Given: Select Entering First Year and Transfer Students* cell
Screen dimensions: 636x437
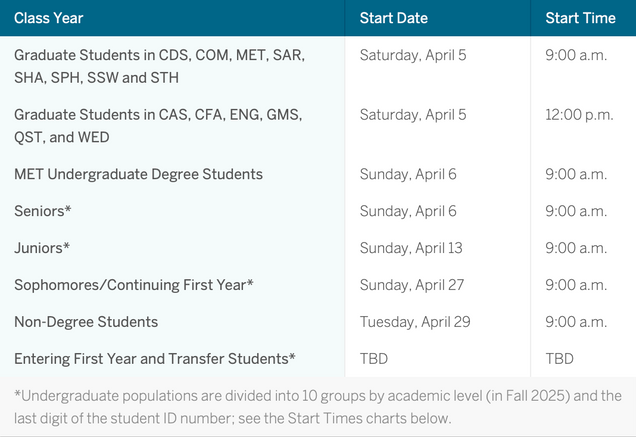Looking at the screenshot, I should [155, 358].
